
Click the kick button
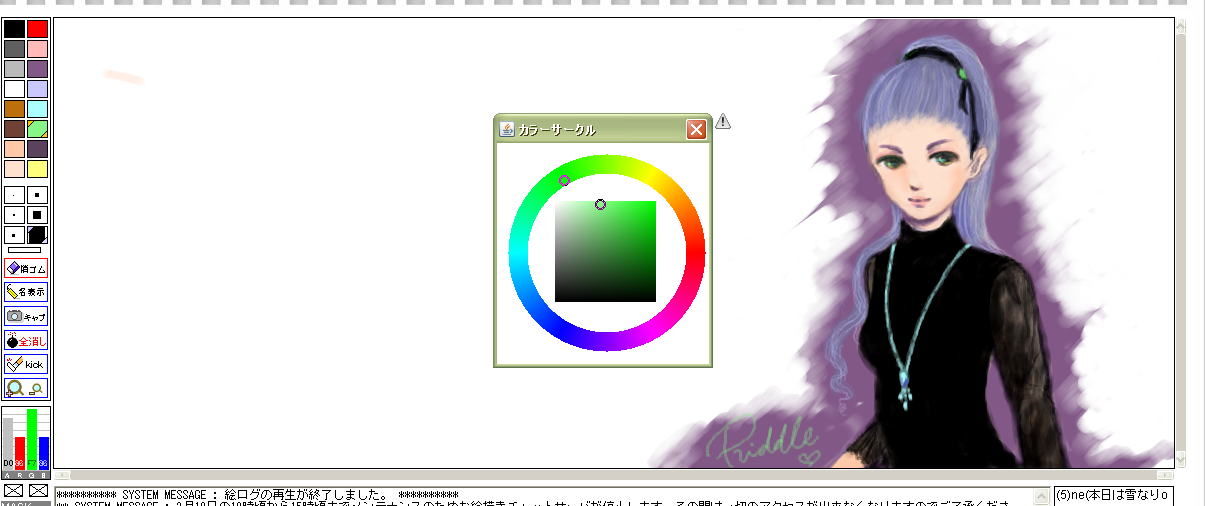[26, 364]
